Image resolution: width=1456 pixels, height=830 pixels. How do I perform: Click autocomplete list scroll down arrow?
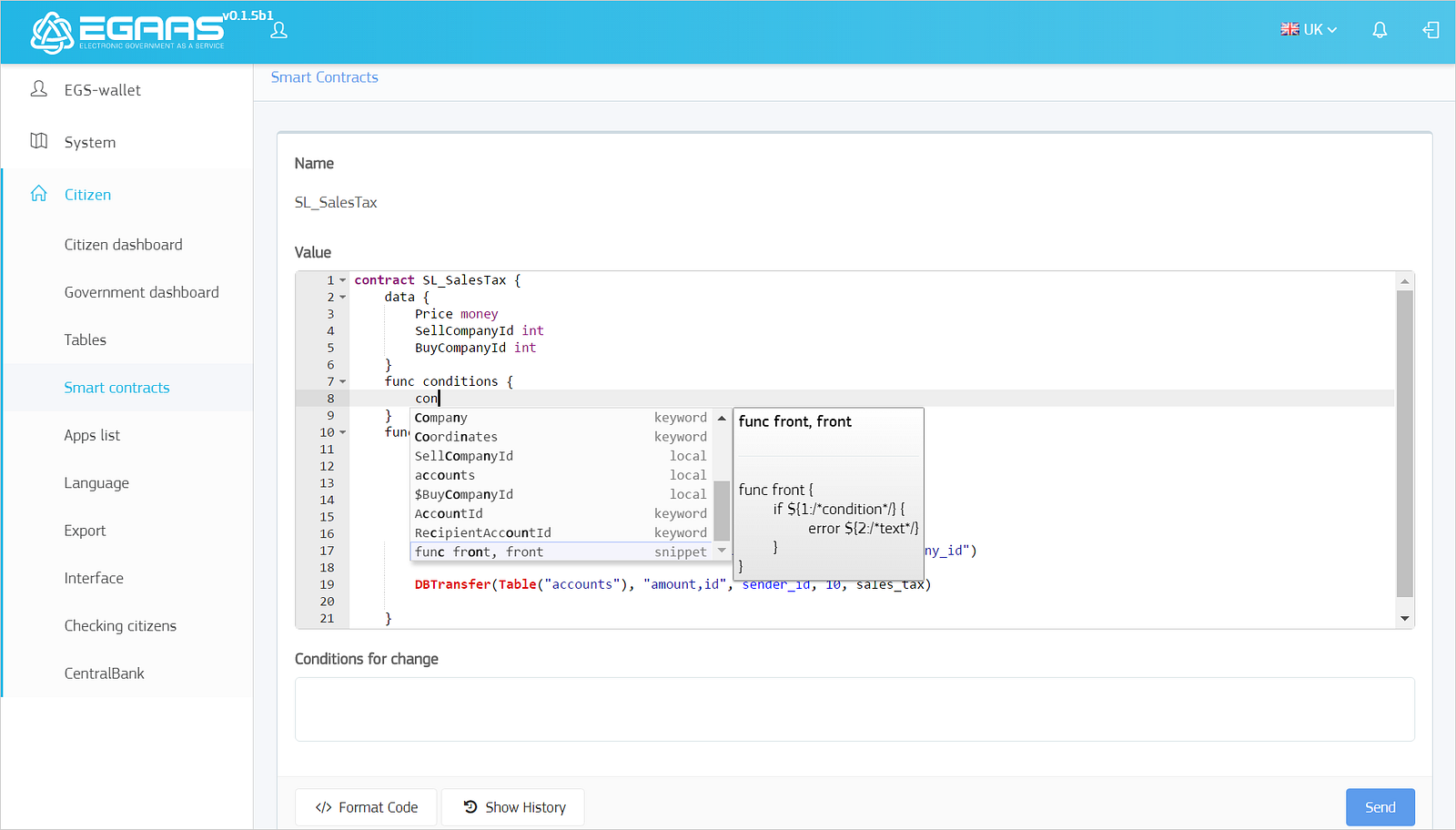[x=722, y=551]
